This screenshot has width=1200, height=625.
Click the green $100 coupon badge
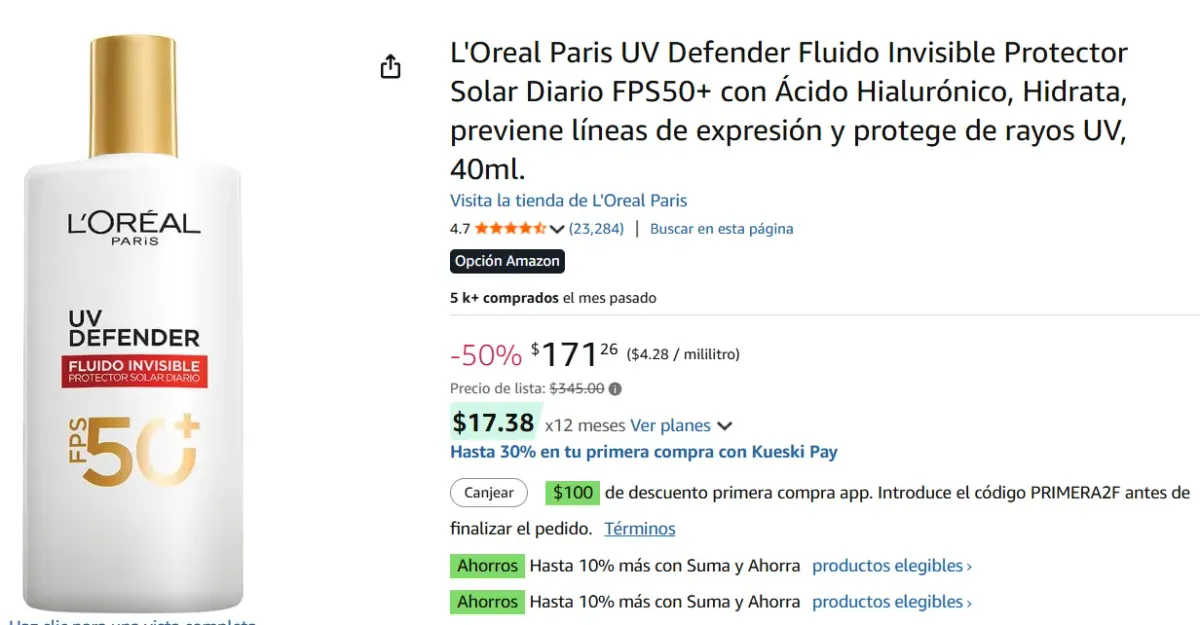571,492
